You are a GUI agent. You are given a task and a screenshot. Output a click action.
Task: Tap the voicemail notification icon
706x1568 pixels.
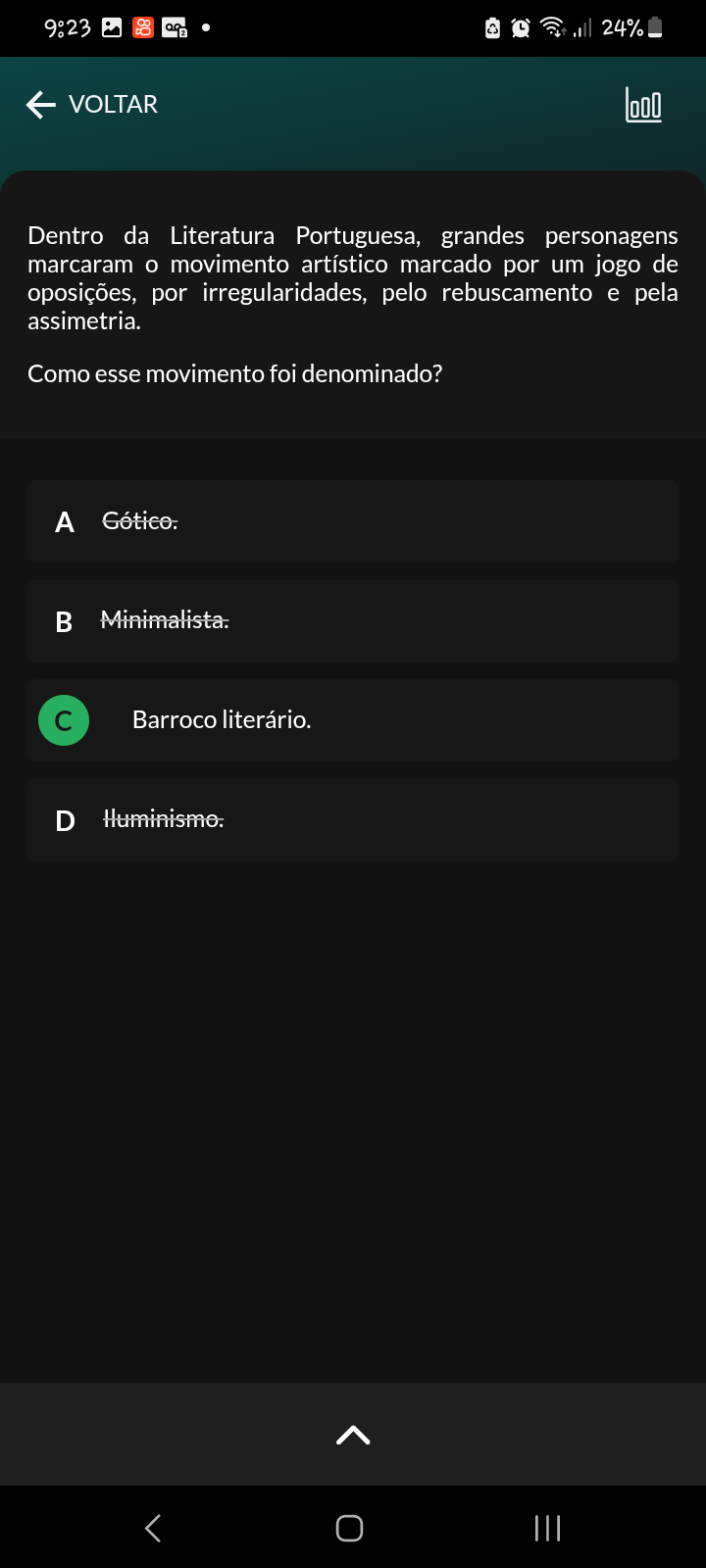(x=175, y=28)
